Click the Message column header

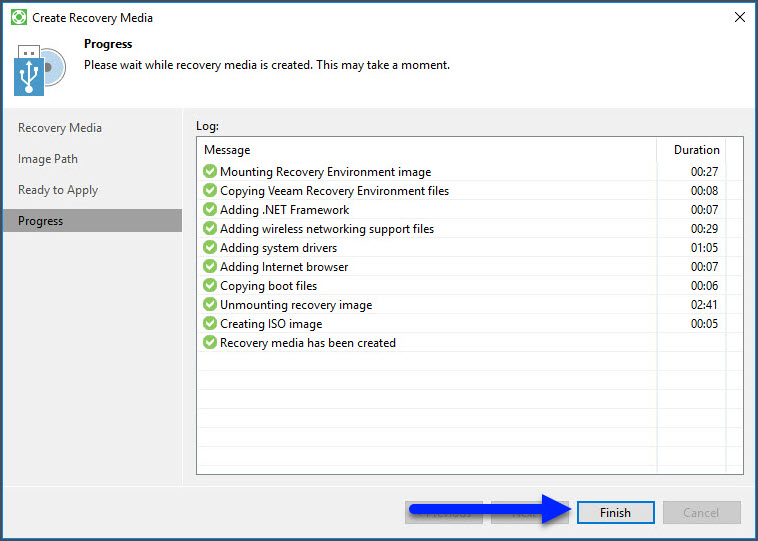[x=227, y=150]
